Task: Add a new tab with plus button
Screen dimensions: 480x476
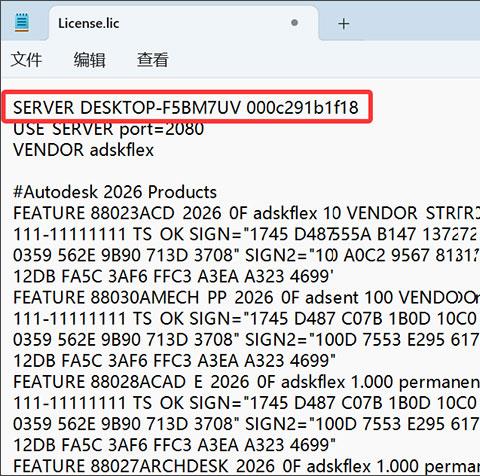Action: pyautogui.click(x=344, y=24)
